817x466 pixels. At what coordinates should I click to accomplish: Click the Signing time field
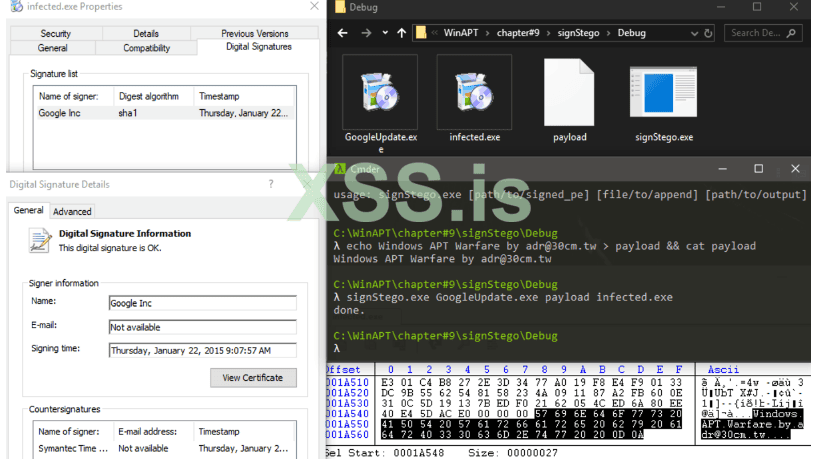(203, 351)
